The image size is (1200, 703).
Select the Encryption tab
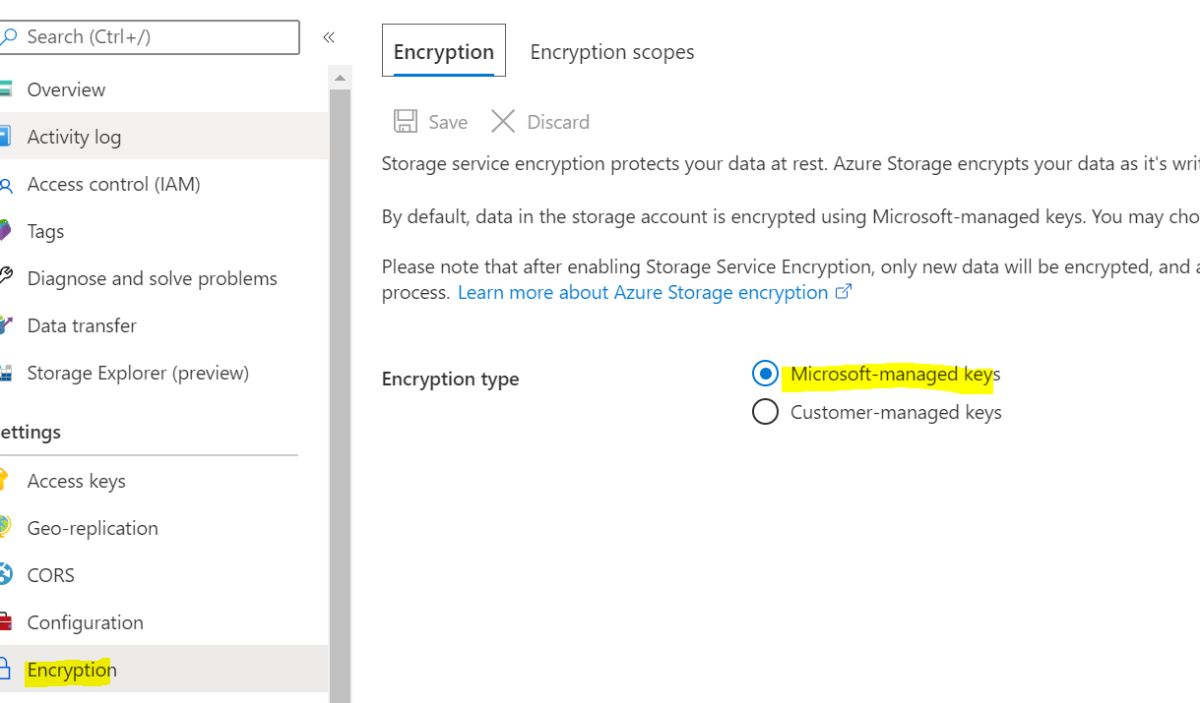[444, 52]
